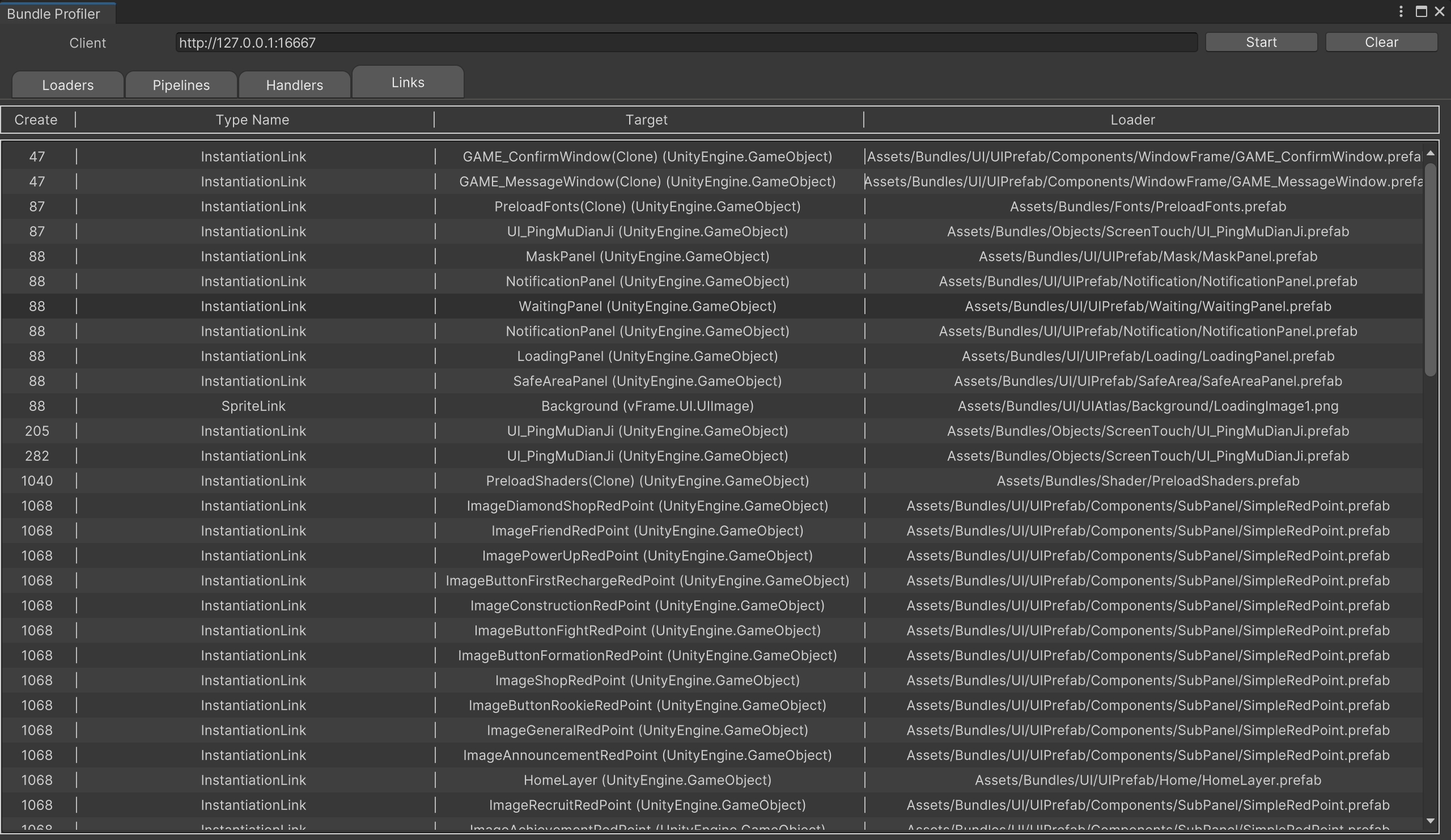Sort by the Create column header
The image size is (1451, 840).
pos(36,120)
